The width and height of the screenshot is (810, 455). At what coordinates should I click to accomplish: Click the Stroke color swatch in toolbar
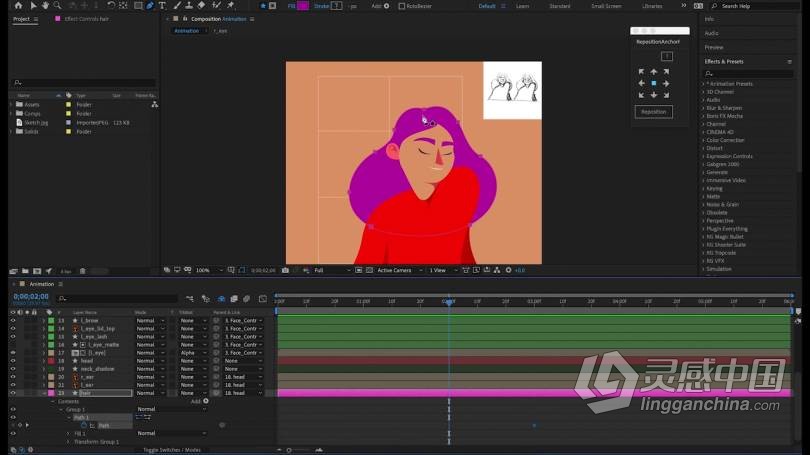(336, 6)
